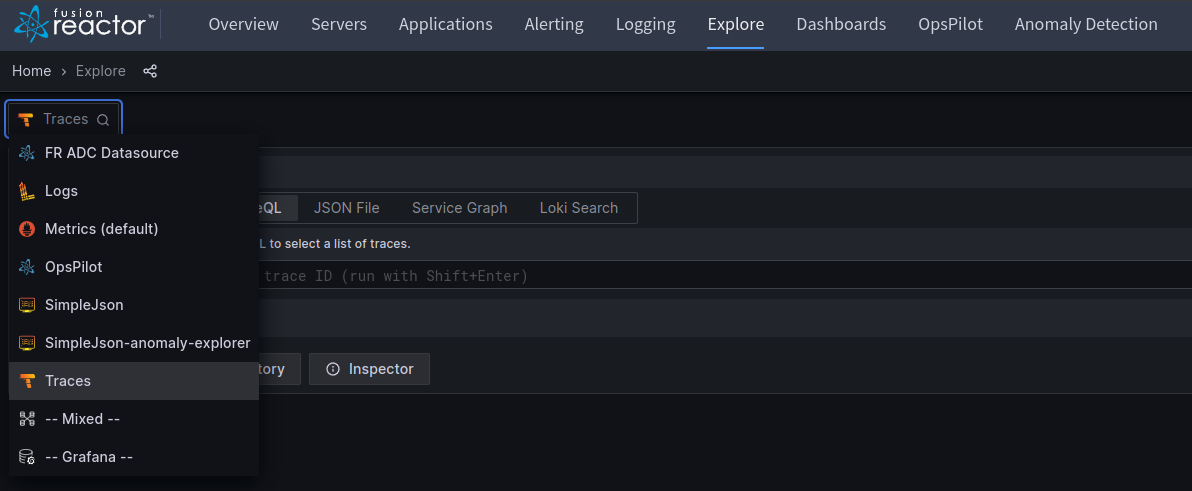Click the Prometheus Metrics icon

click(x=27, y=229)
